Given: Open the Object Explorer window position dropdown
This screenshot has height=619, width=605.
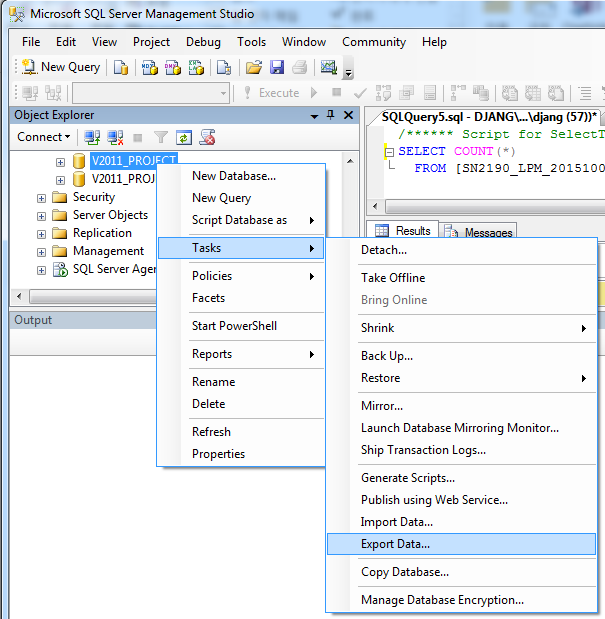Looking at the screenshot, I should 315,116.
